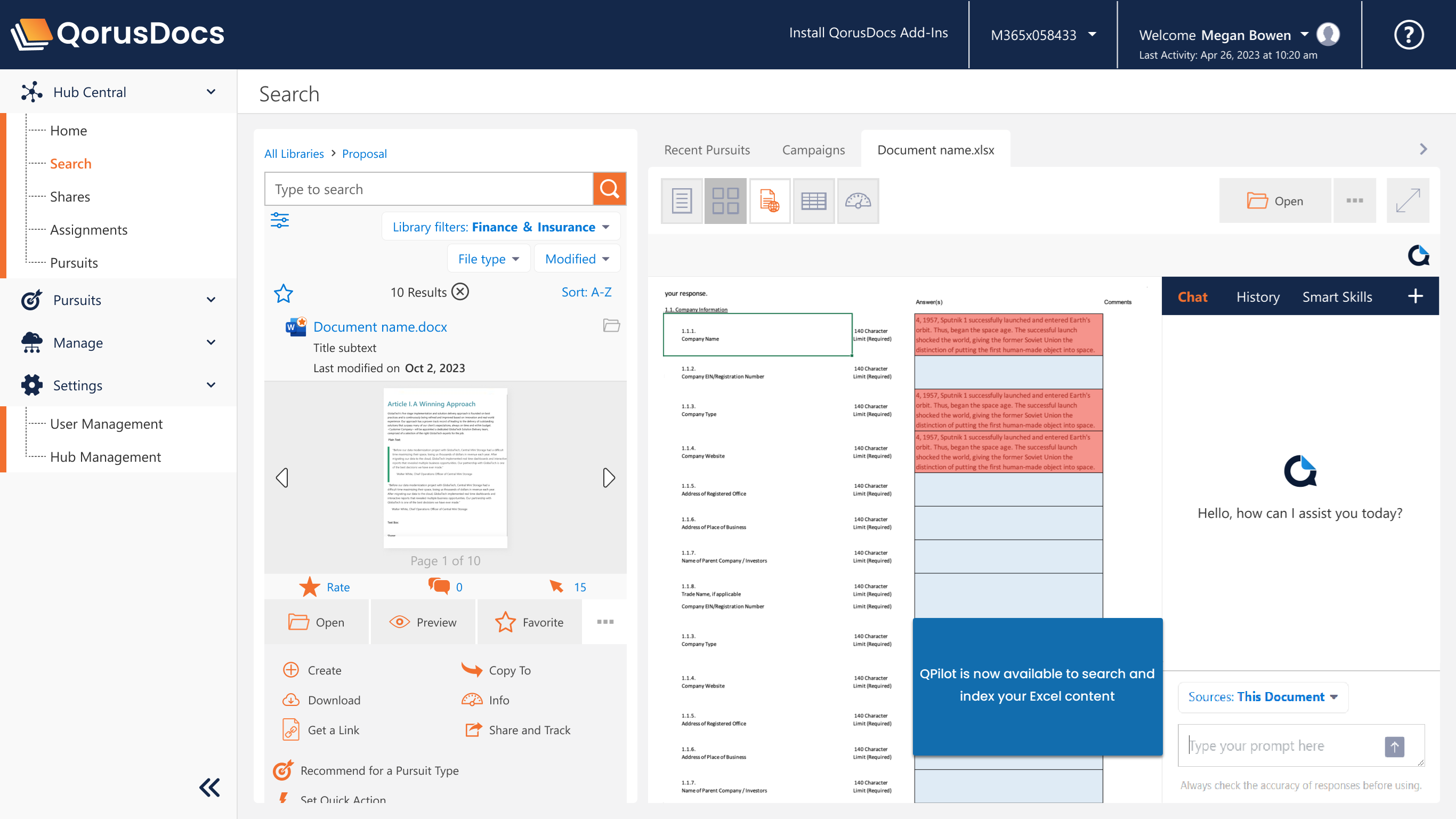Click the orange Rate star
1456x819 pixels.
(309, 587)
